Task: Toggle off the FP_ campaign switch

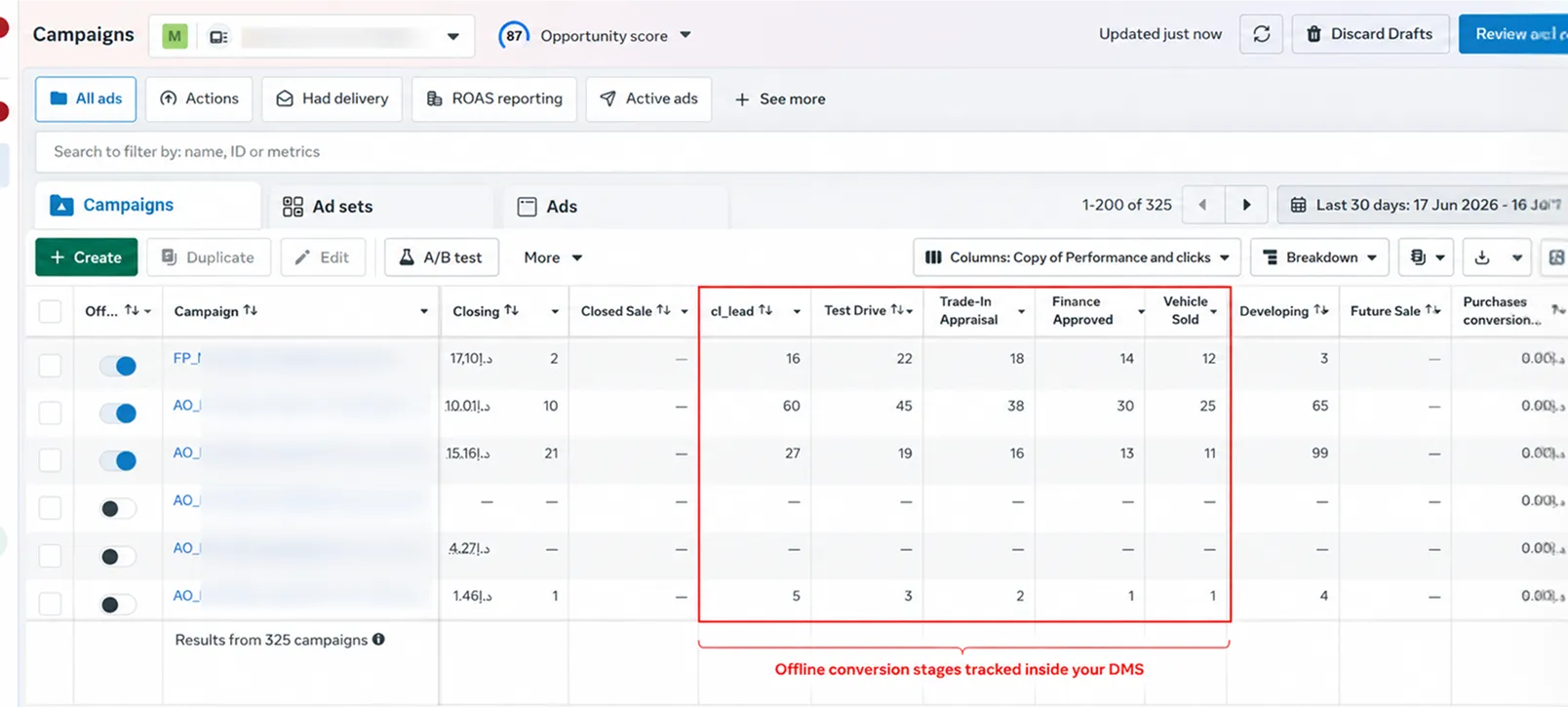Action: click(118, 366)
